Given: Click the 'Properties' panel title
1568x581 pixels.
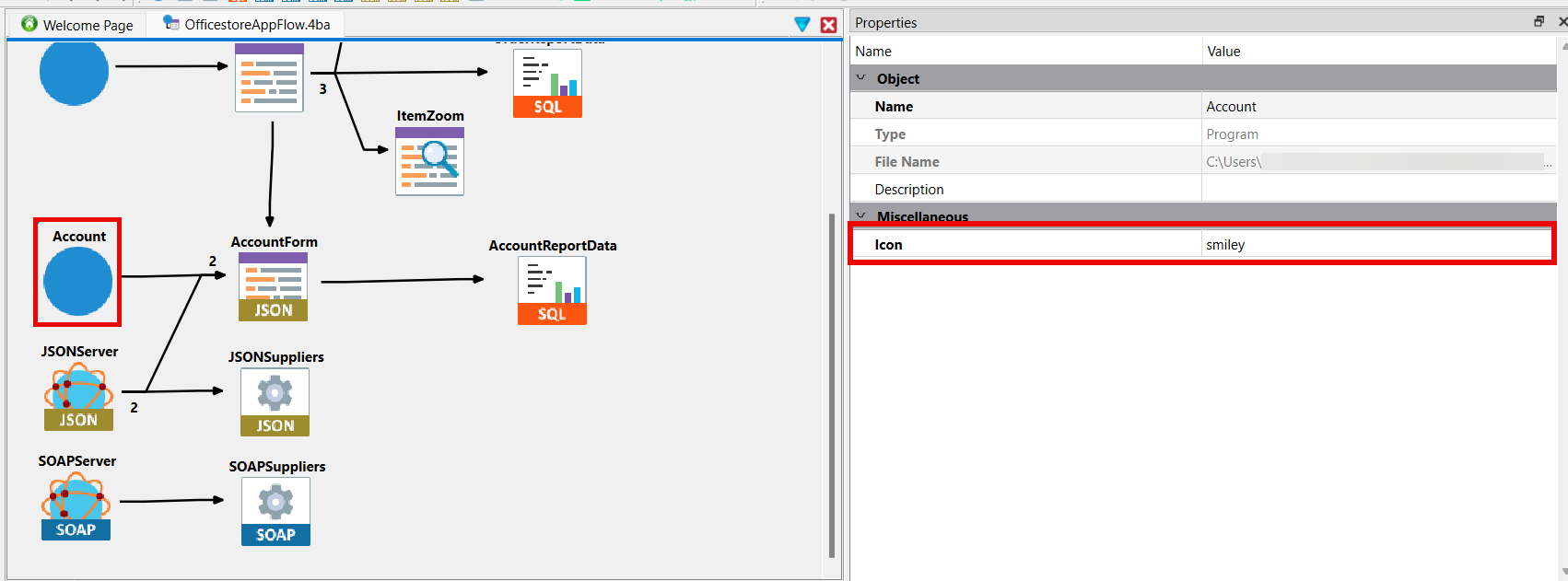Looking at the screenshot, I should 885,23.
